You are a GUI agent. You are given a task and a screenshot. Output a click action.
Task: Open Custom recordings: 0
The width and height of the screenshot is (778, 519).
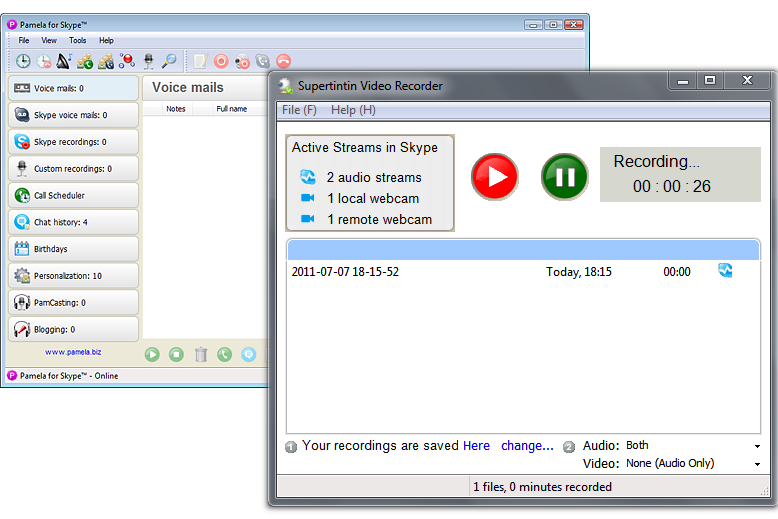coord(73,169)
